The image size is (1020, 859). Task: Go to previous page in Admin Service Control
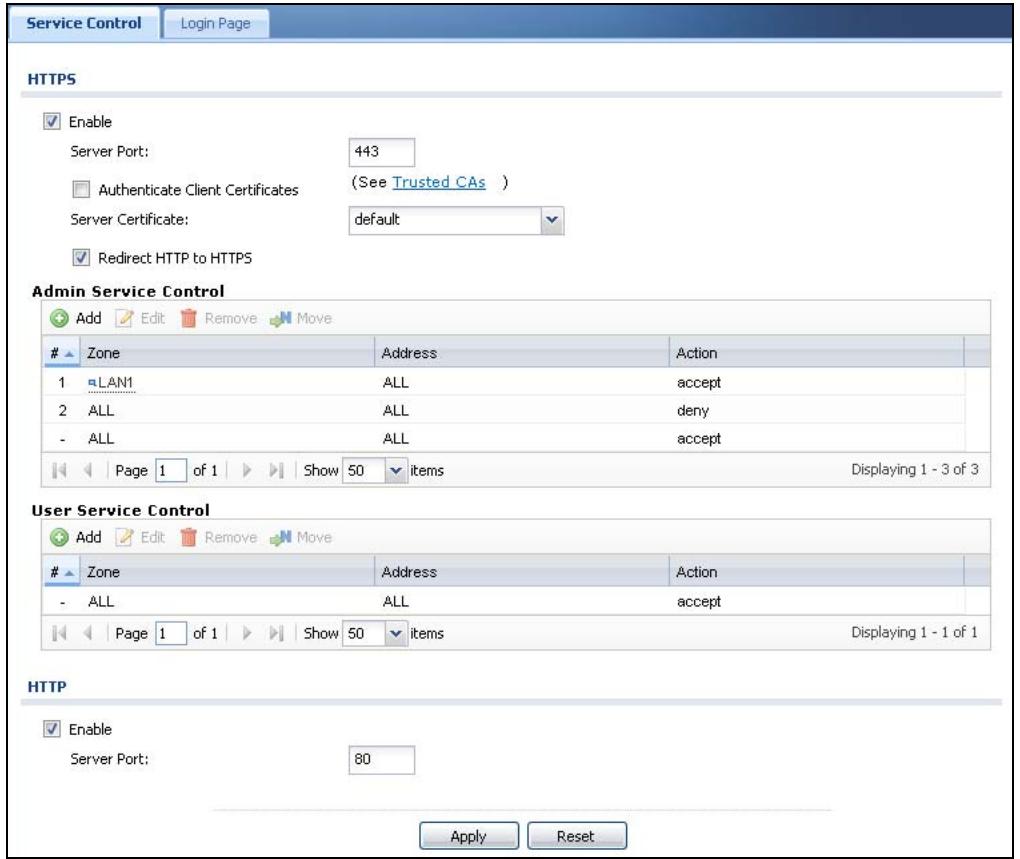(x=88, y=470)
